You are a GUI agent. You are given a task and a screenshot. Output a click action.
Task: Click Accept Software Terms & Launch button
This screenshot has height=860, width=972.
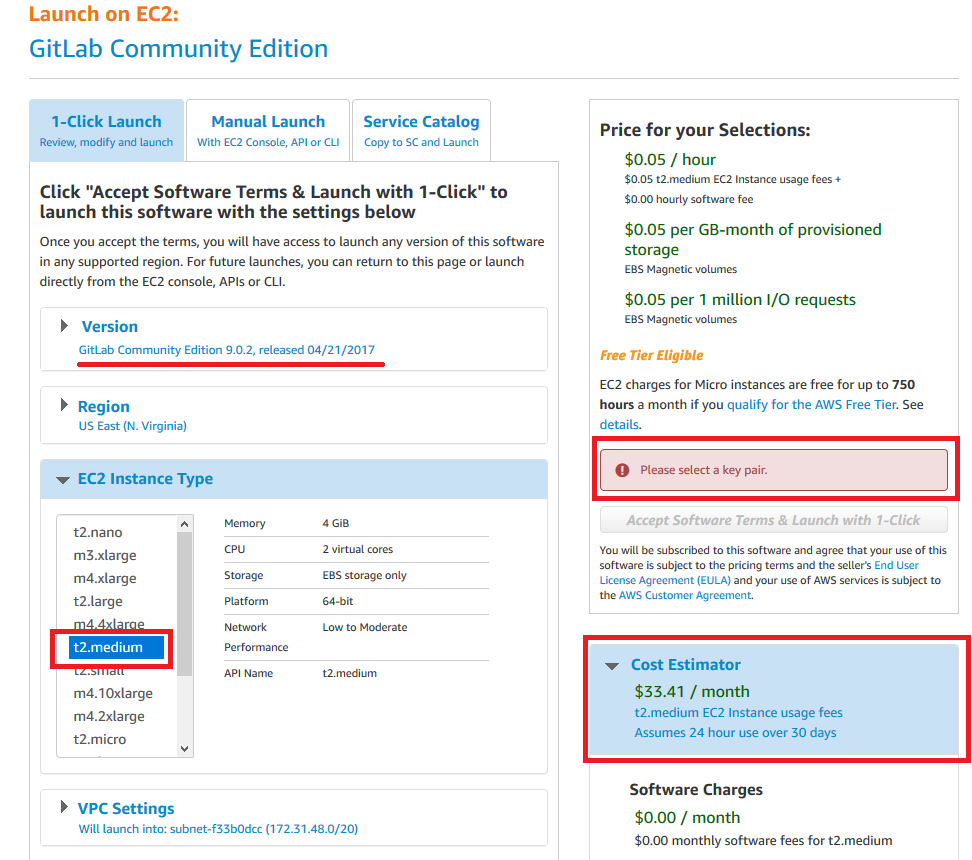pos(773,520)
